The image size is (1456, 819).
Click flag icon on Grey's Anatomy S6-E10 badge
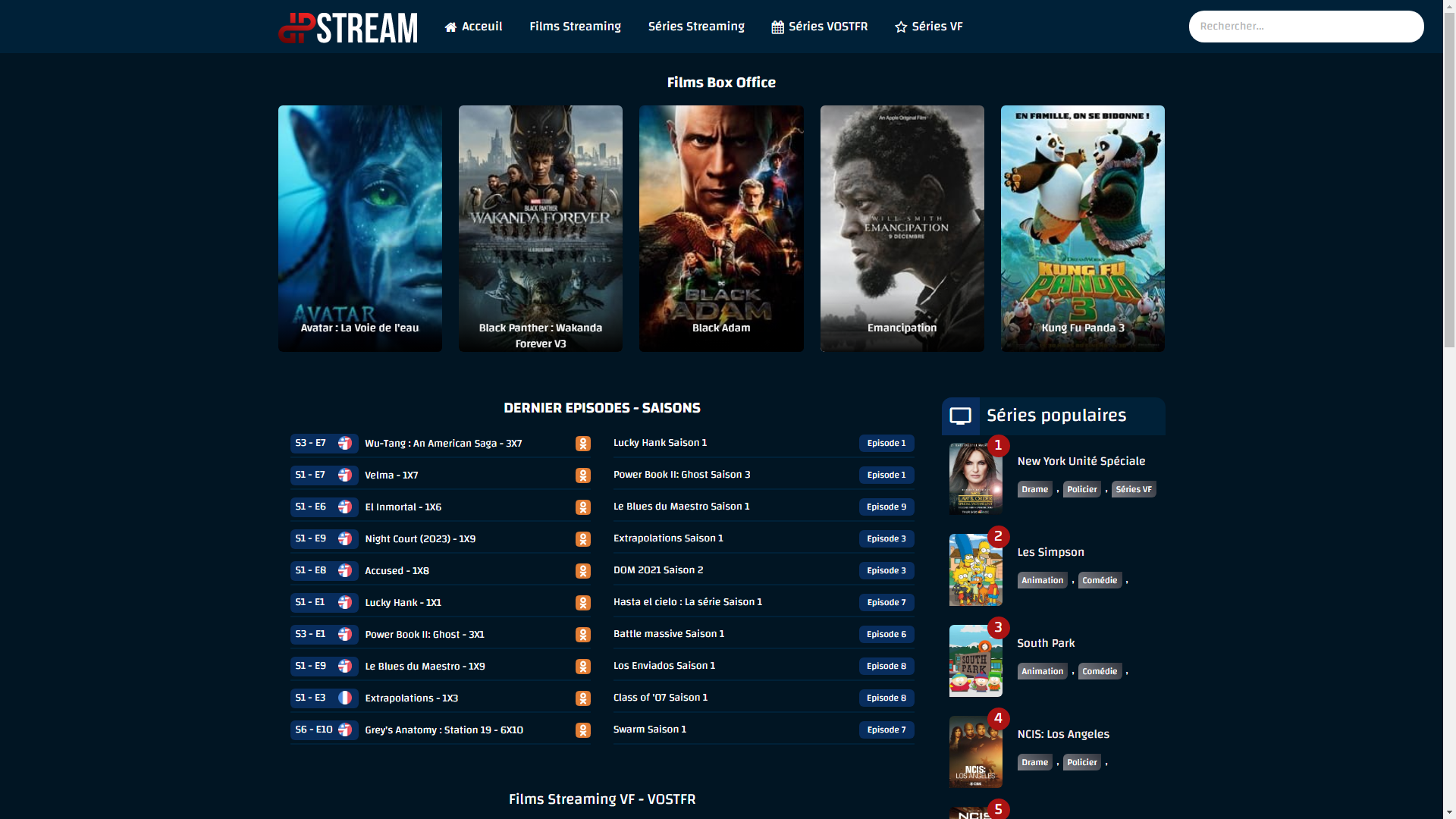[345, 730]
